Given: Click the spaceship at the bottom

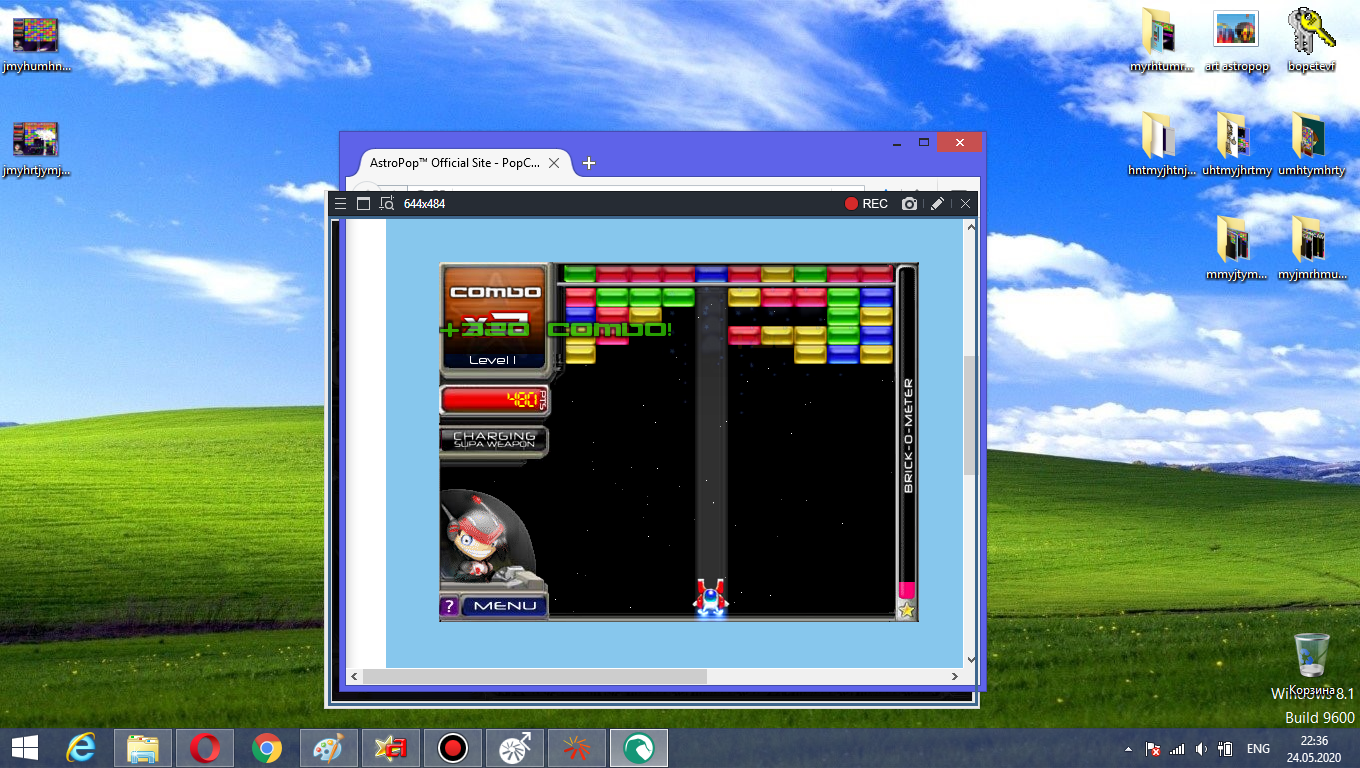Looking at the screenshot, I should pyautogui.click(x=711, y=596).
